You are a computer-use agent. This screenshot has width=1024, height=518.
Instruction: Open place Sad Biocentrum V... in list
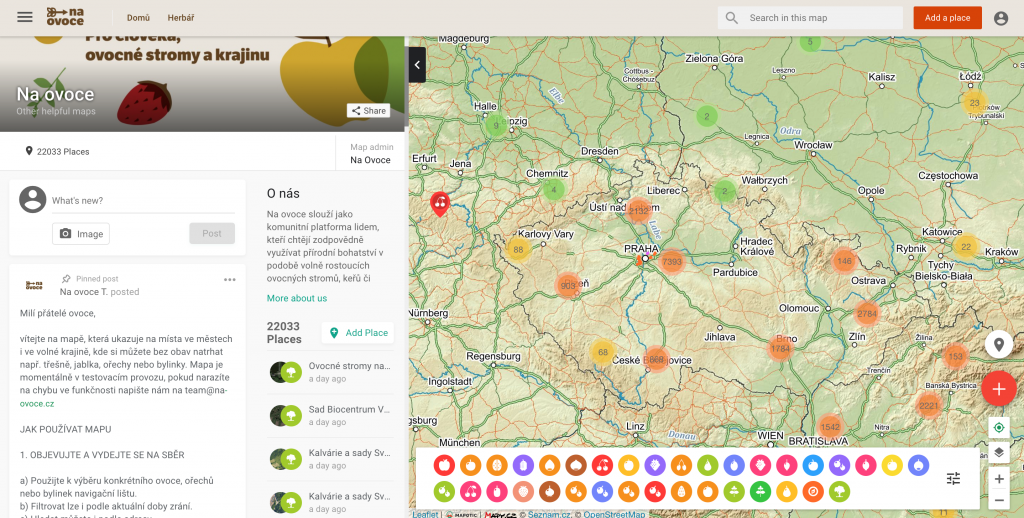[331, 415]
